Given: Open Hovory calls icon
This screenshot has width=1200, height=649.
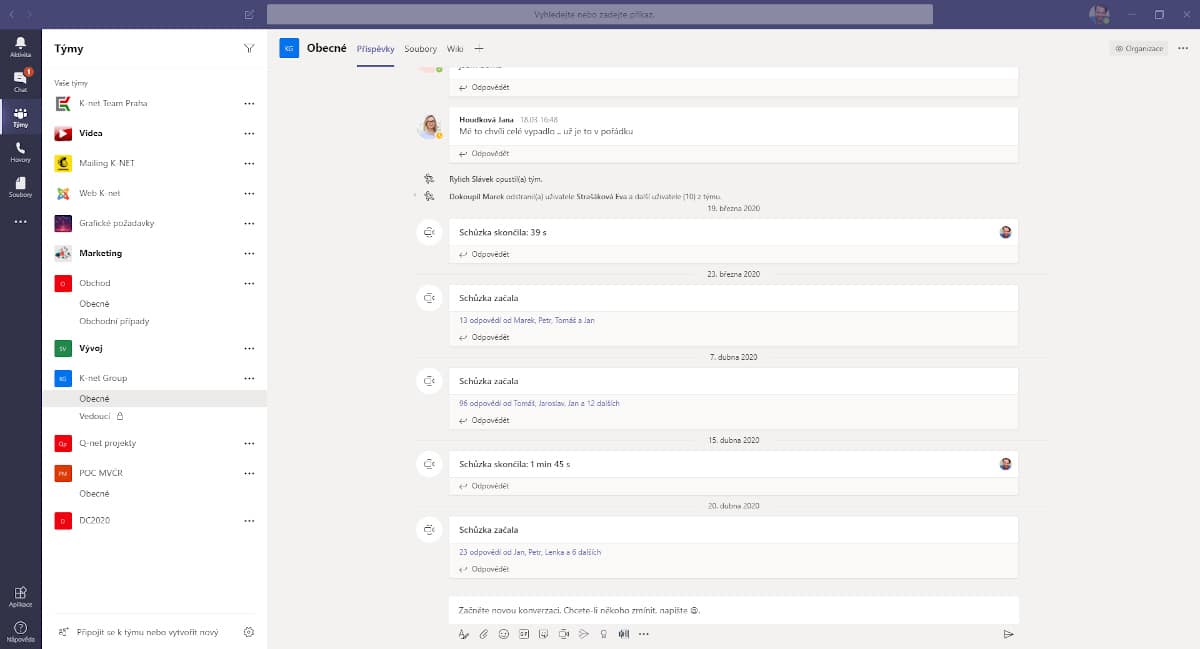Looking at the screenshot, I should click(x=20, y=152).
